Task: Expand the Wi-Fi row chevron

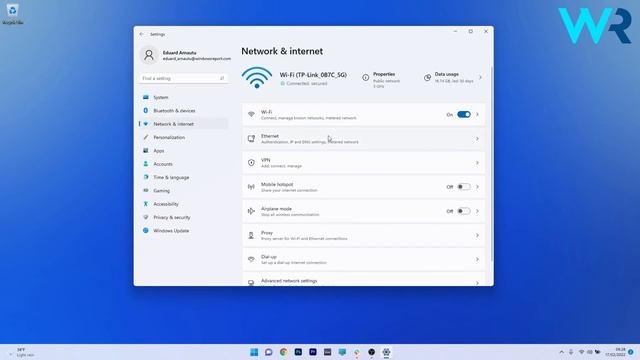Action: [477, 114]
